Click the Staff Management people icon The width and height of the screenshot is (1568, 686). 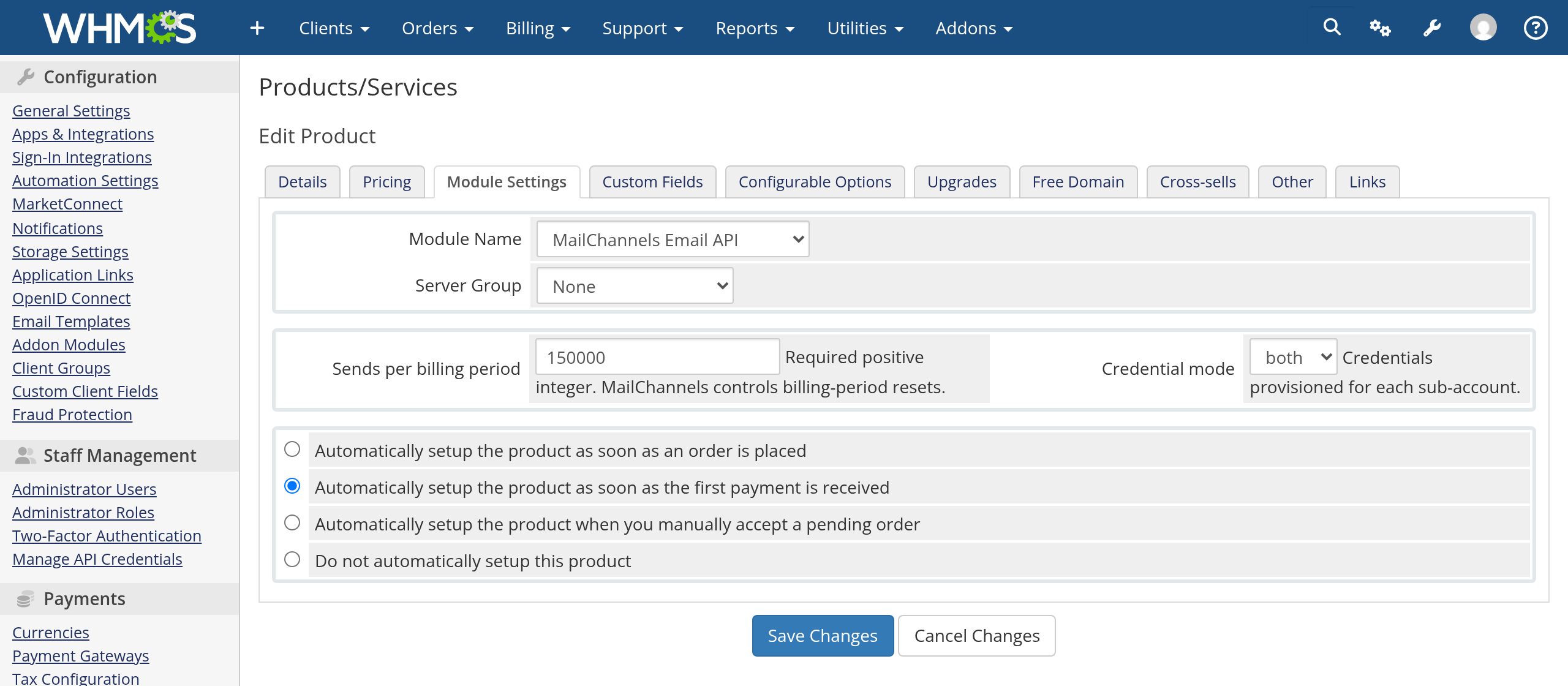tap(26, 455)
